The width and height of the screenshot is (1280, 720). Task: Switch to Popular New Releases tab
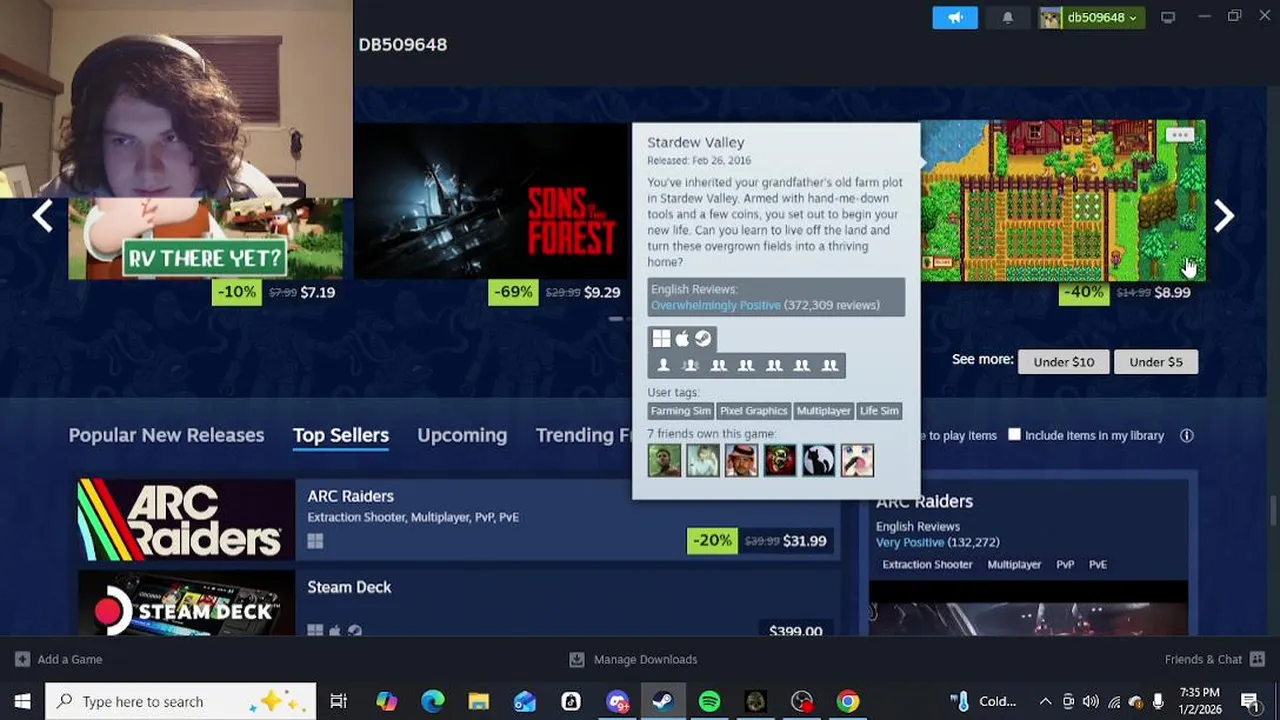pos(166,435)
